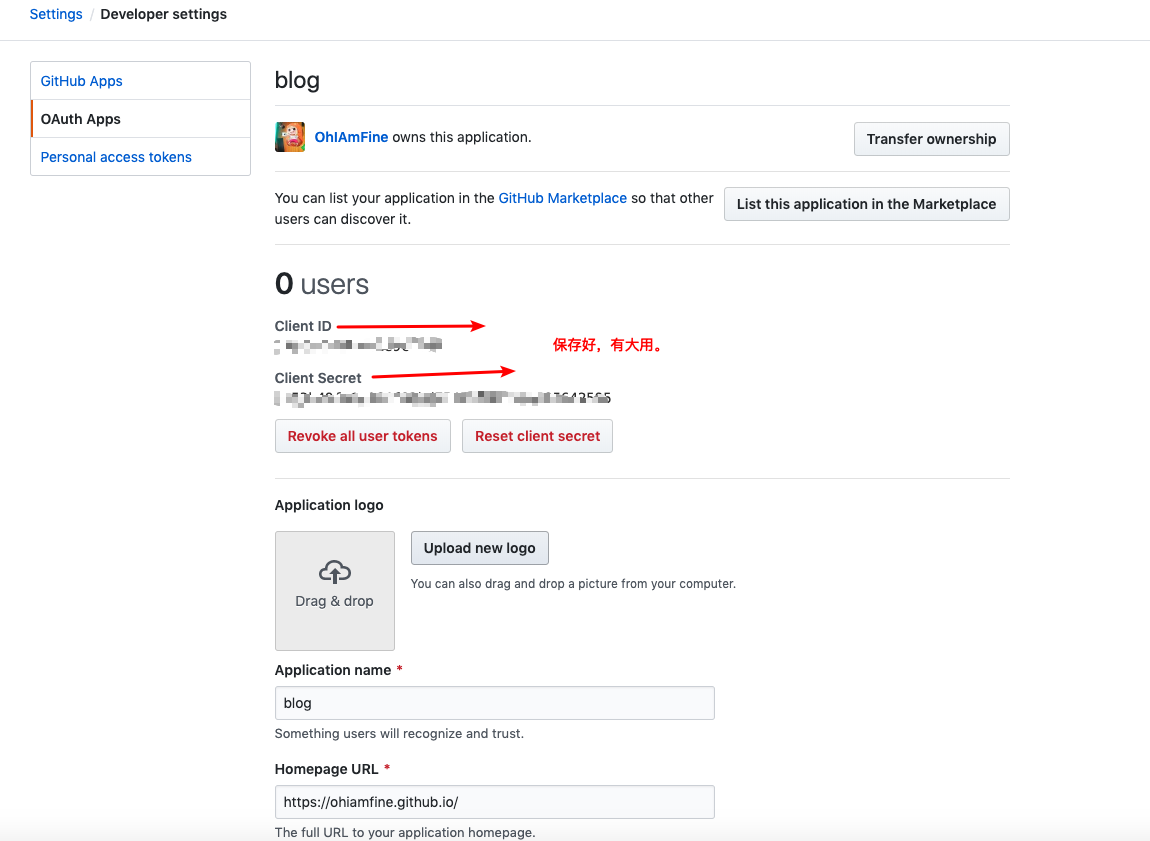
Task: Click the blurred Client Secret value
Action: click(443, 398)
